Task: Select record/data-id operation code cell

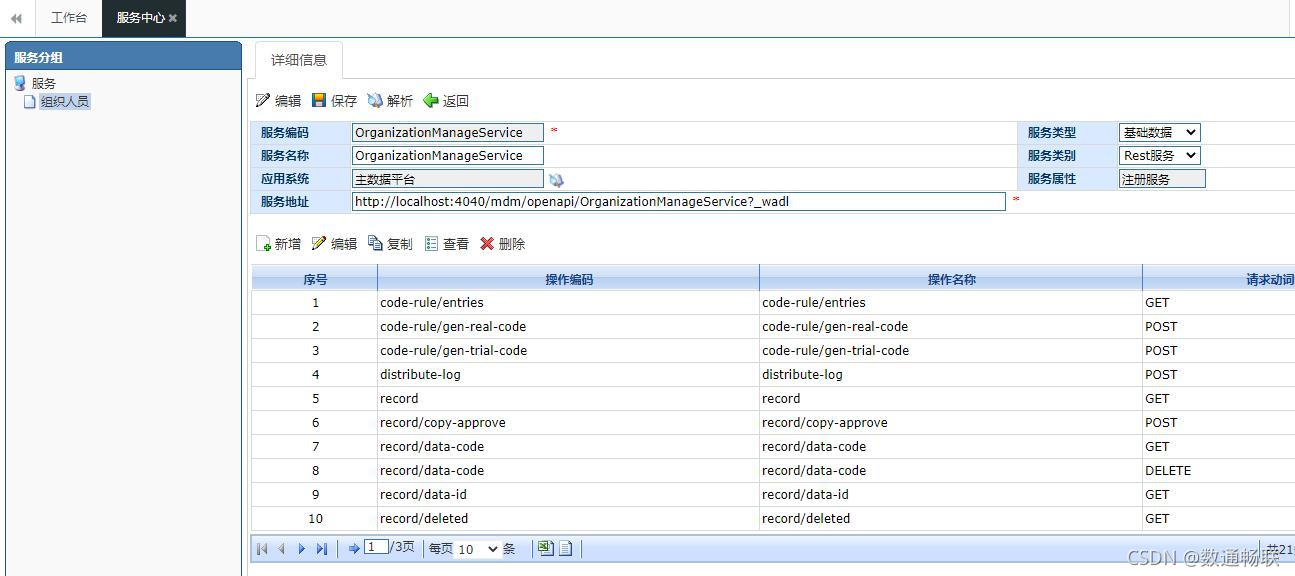Action: (568, 495)
